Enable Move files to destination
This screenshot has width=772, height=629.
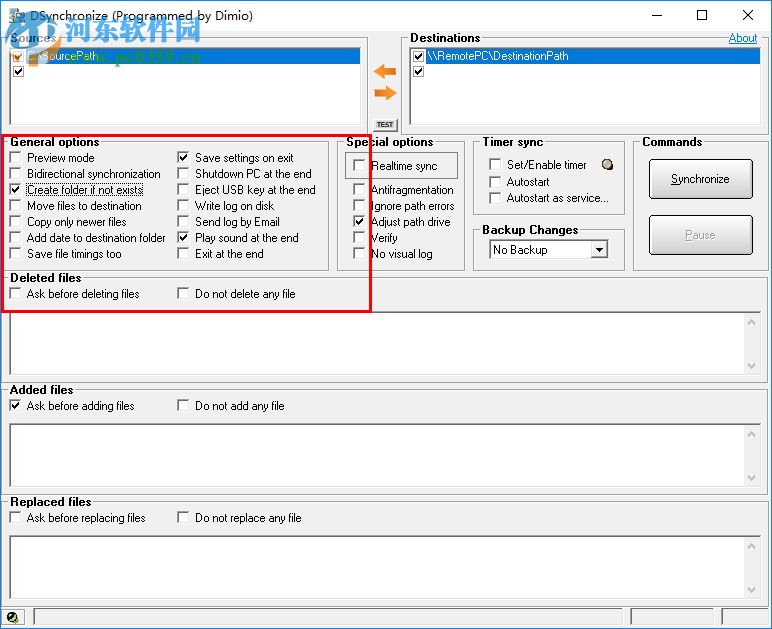[16, 206]
